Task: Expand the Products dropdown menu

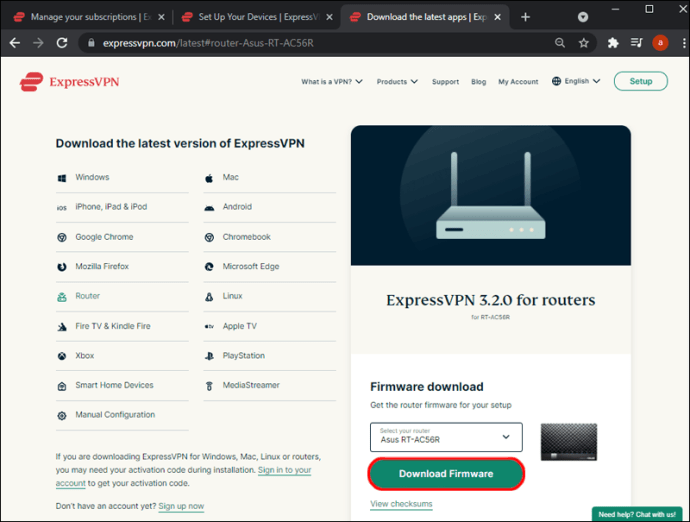Action: 397,81
